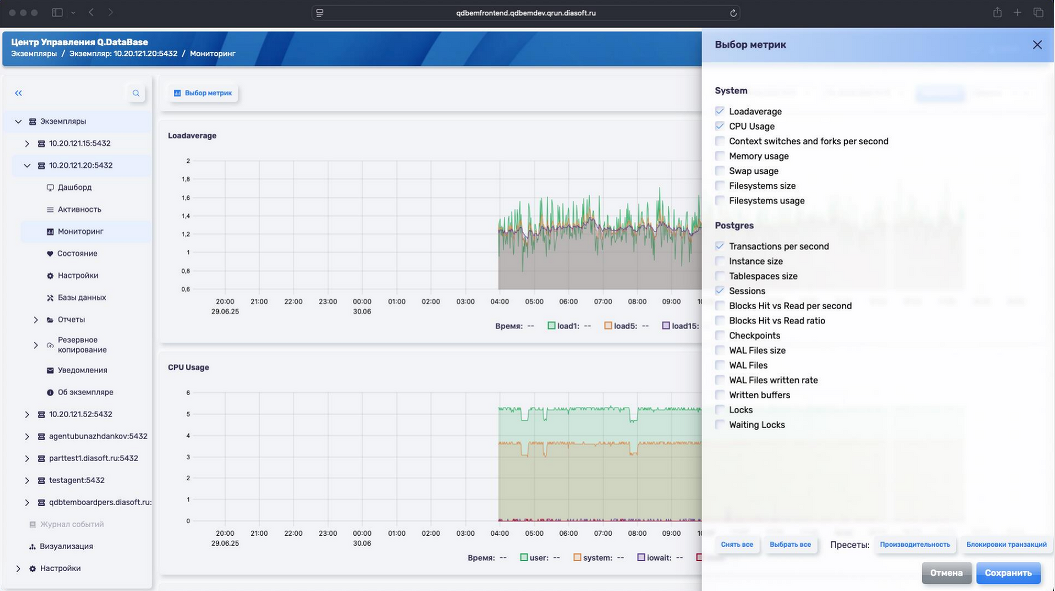The width and height of the screenshot is (1055, 591).
Task: Click server icon beside parttest1.diasoft.ru:5432
Action: (x=41, y=458)
